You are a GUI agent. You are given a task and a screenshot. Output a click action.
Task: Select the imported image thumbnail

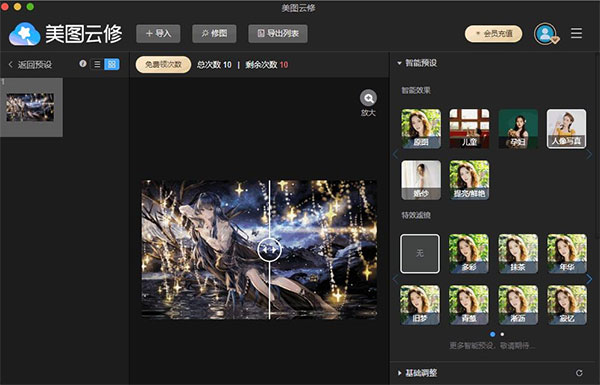pyautogui.click(x=30, y=108)
